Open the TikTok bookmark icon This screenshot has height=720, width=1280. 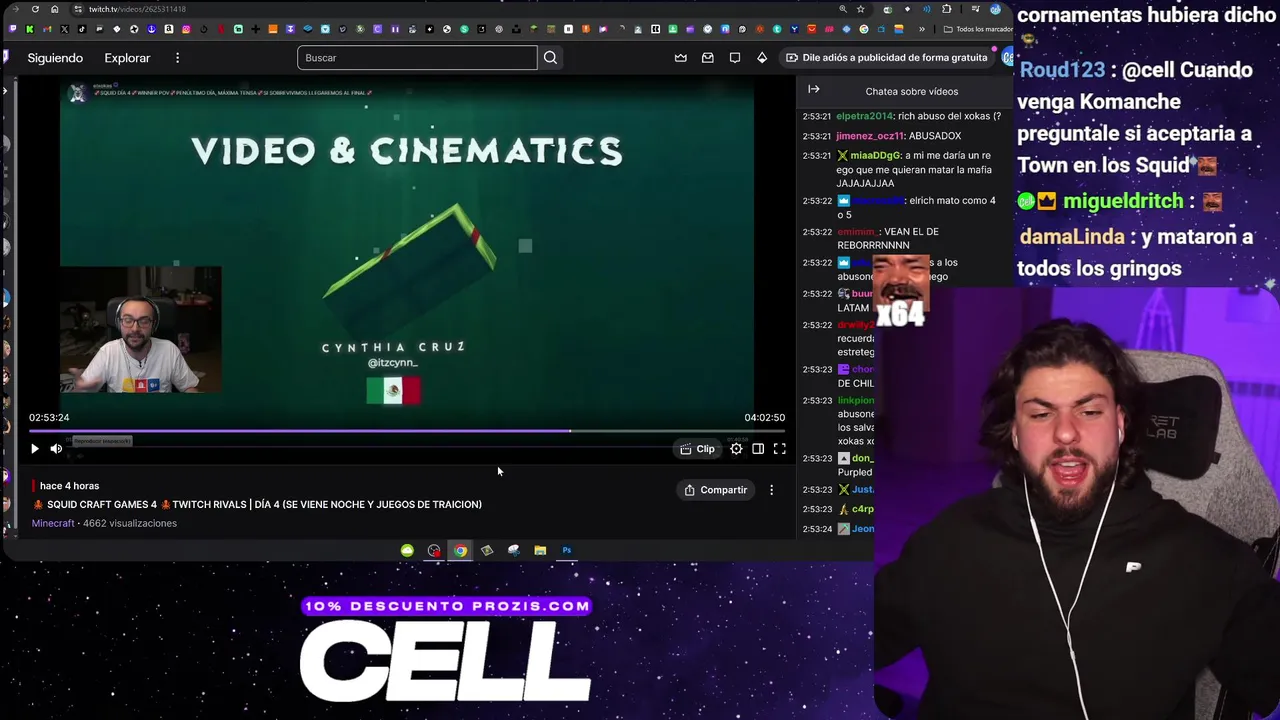[81, 29]
